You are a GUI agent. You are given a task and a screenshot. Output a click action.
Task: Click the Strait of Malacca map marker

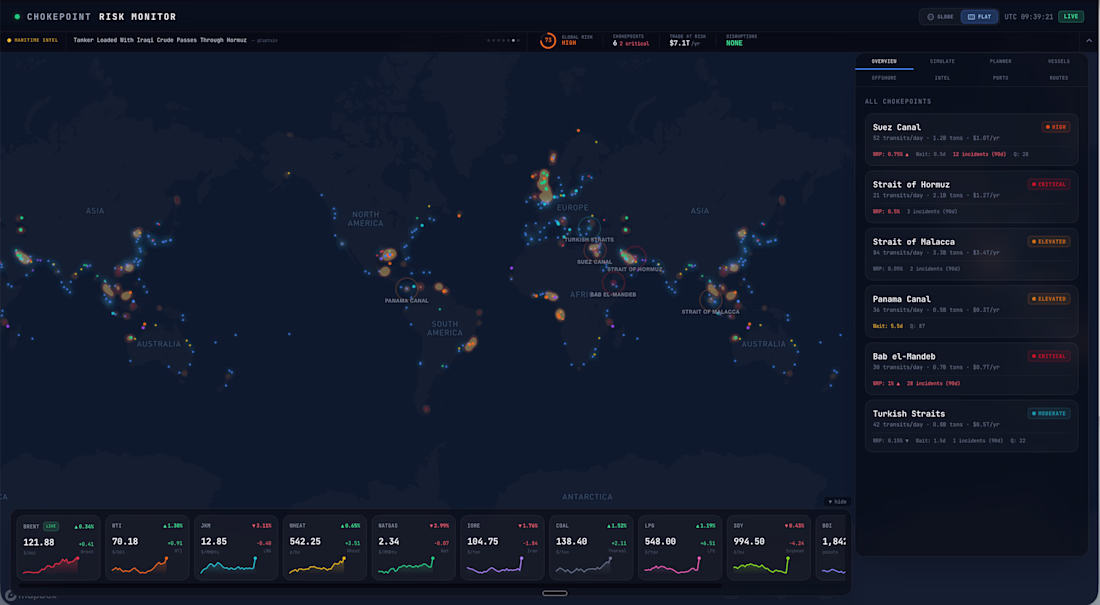(x=711, y=300)
